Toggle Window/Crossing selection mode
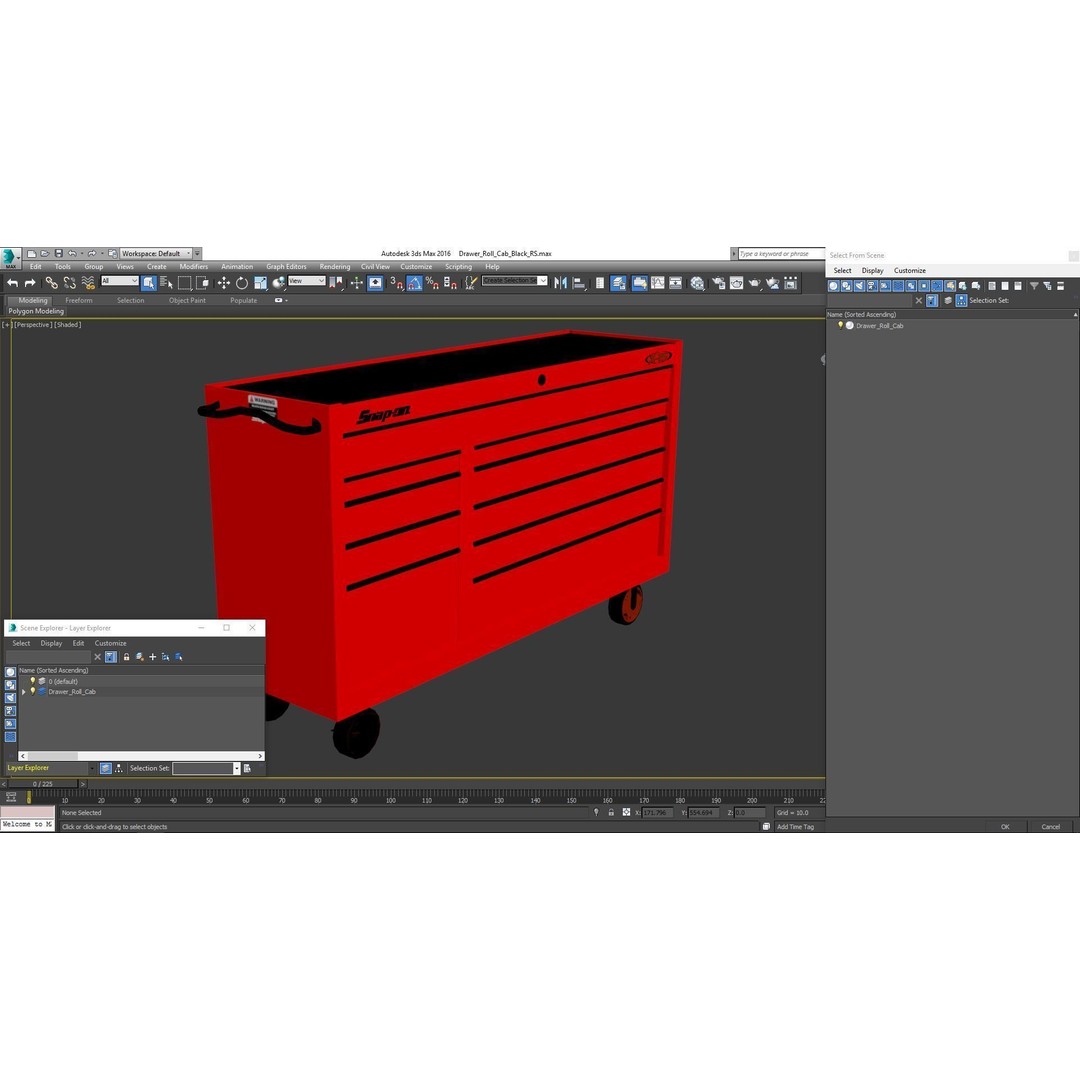This screenshot has width=1080, height=1080. (202, 282)
